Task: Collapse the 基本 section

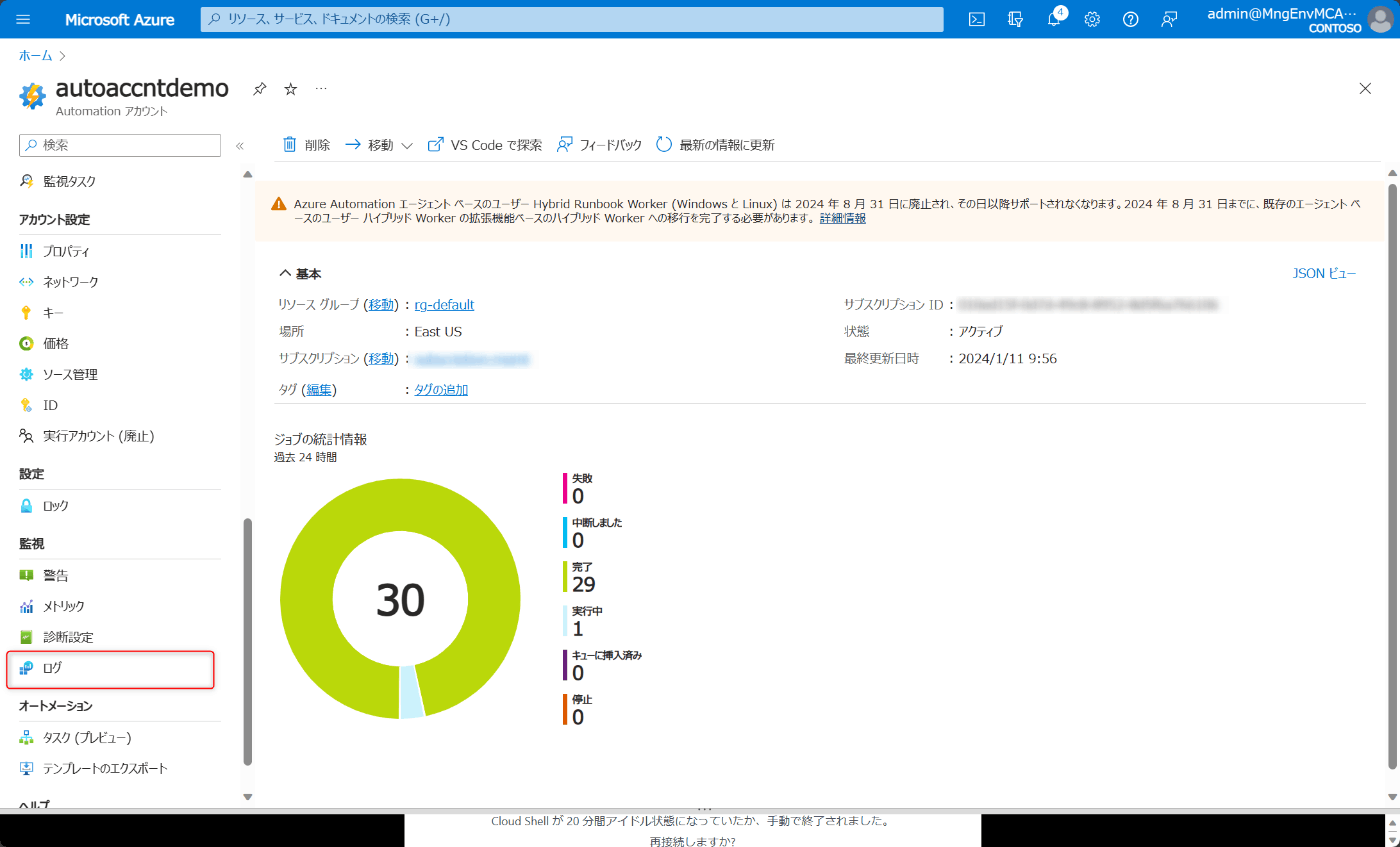Action: point(300,274)
